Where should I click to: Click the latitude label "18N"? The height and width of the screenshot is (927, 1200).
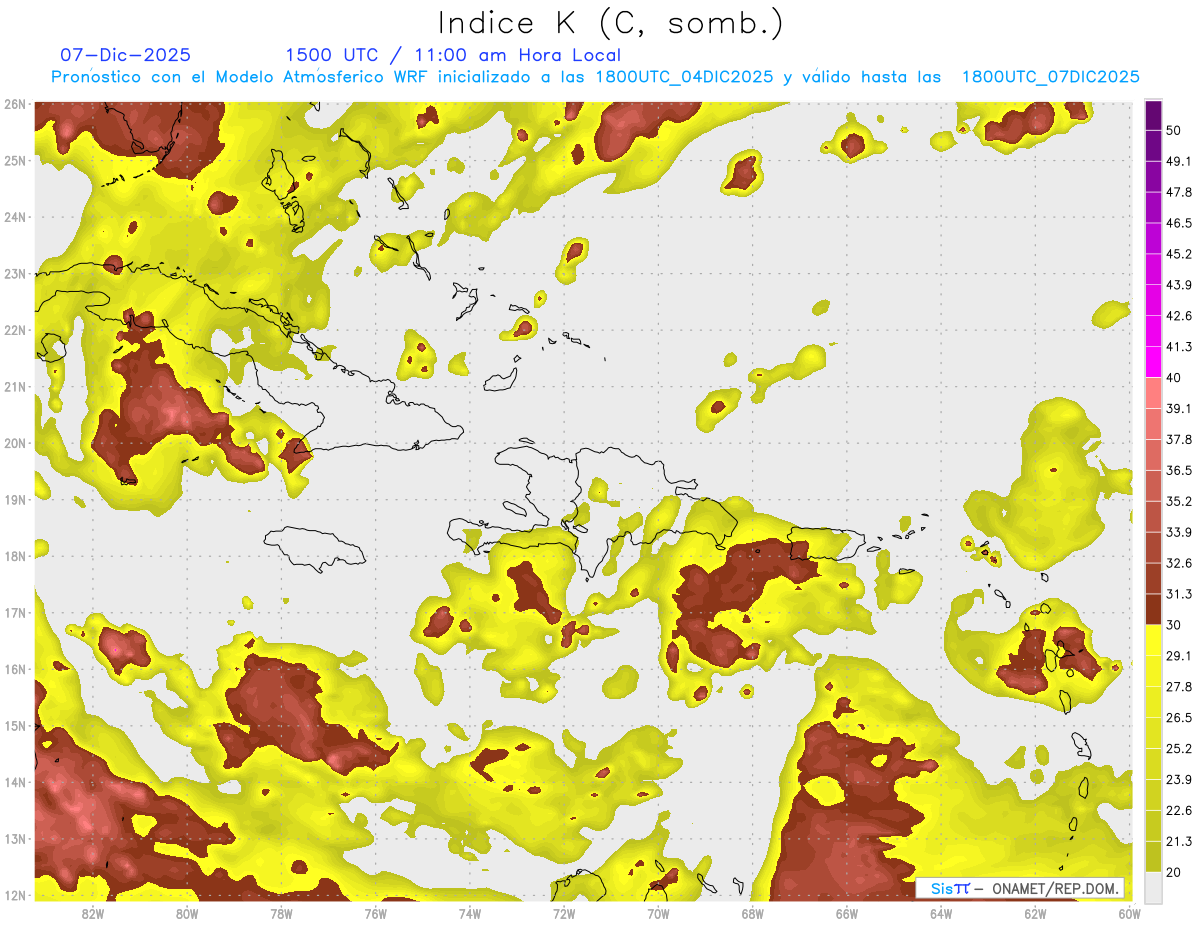(14, 556)
